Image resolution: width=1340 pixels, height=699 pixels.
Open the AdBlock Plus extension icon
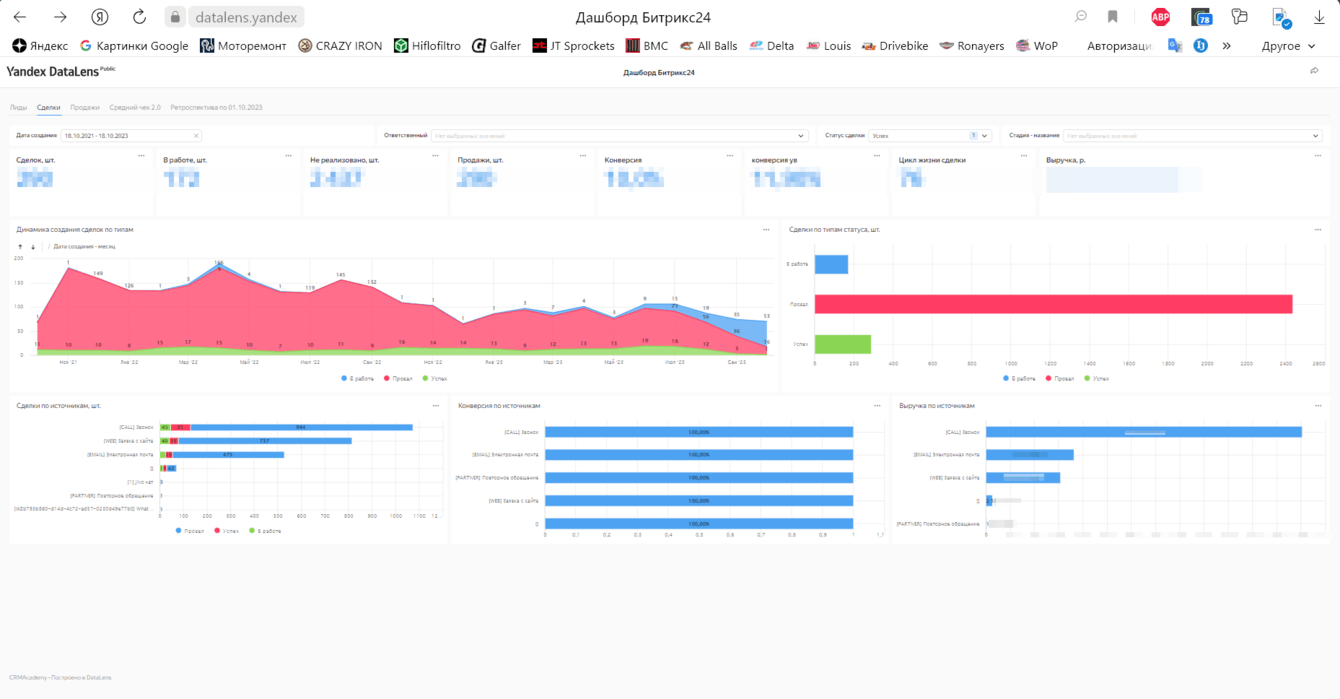tap(1160, 17)
